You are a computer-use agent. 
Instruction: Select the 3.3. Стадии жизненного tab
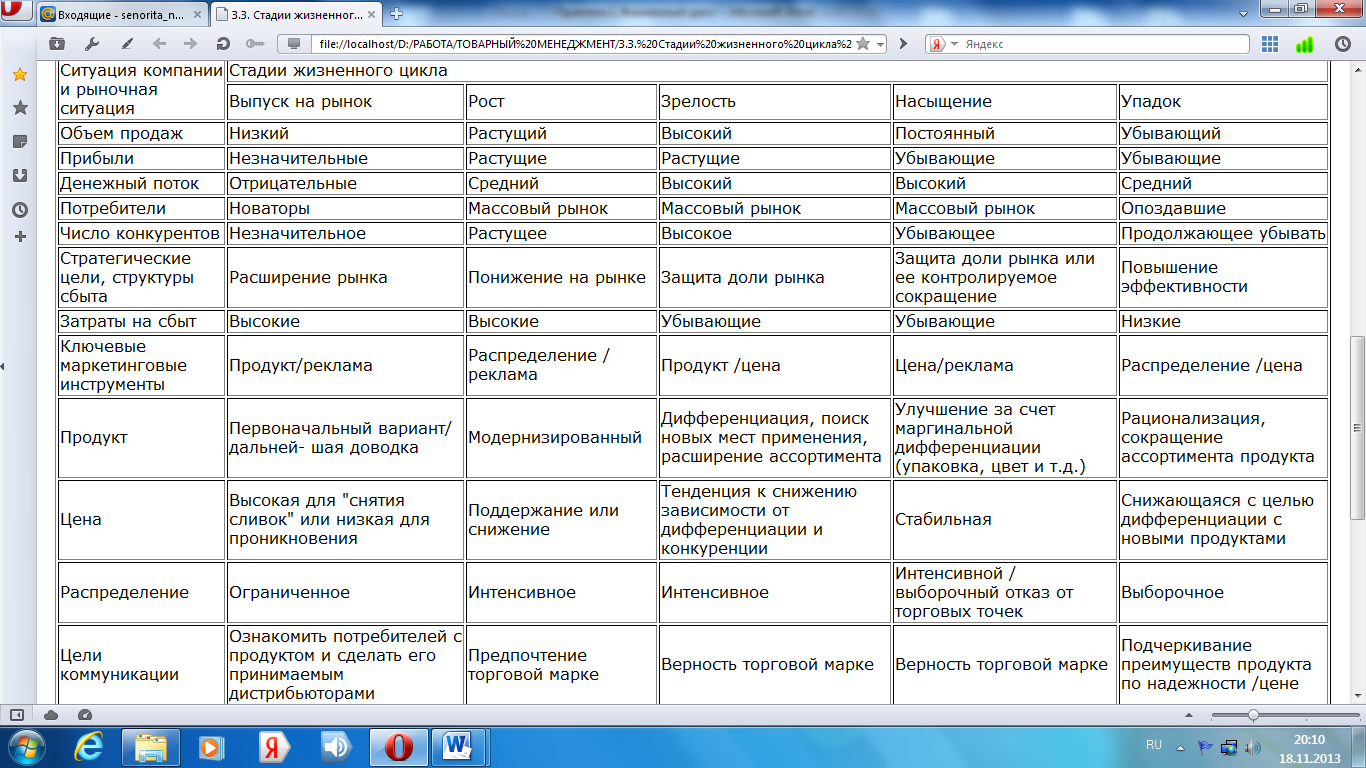click(x=298, y=14)
